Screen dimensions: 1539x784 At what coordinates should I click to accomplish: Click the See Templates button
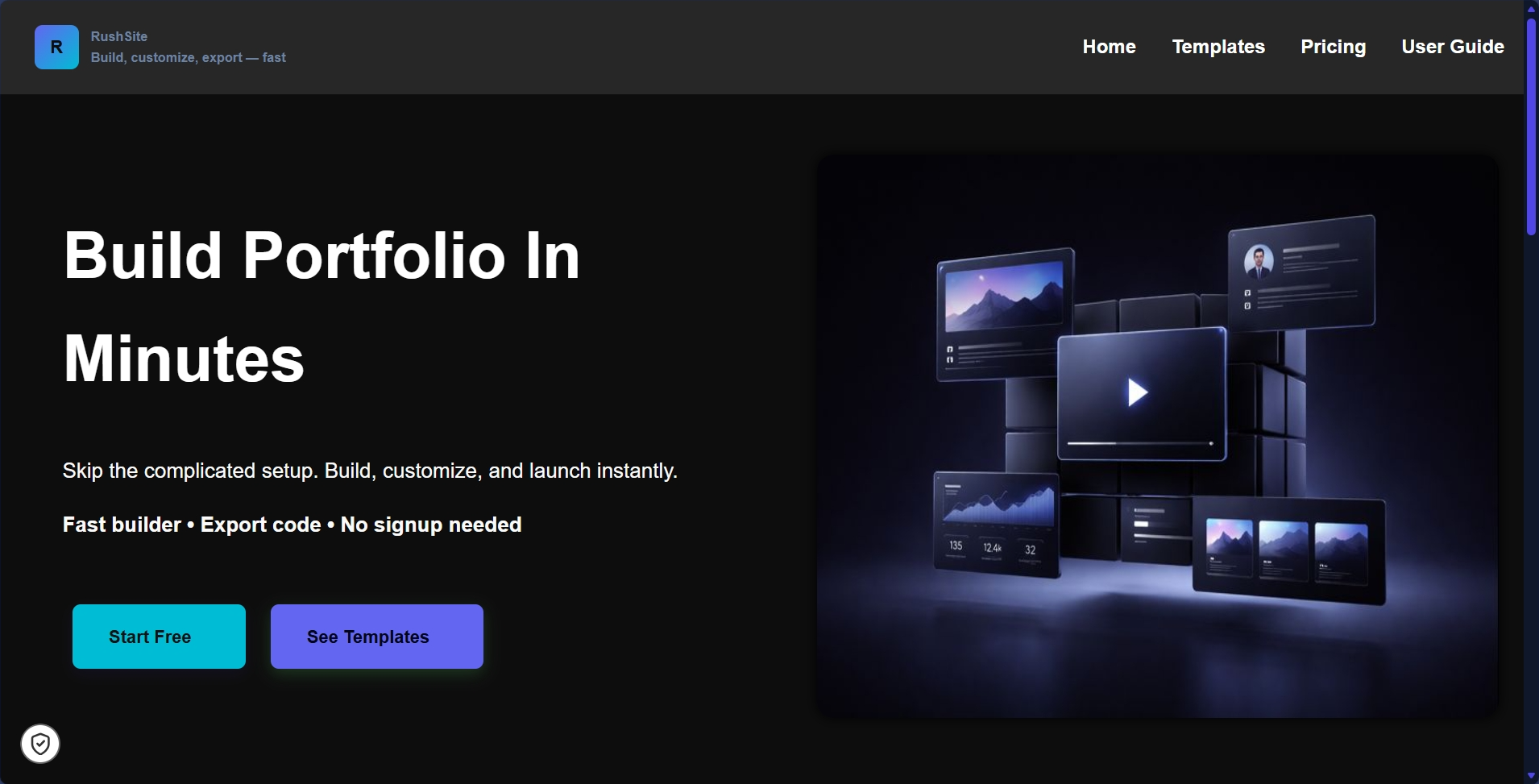pos(375,636)
